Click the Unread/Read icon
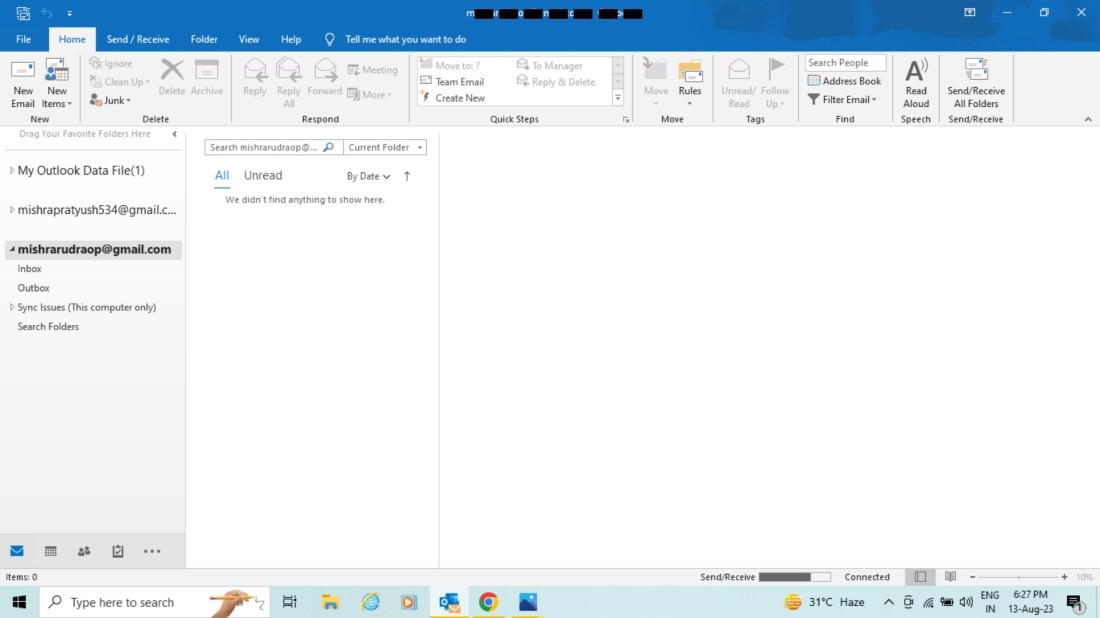Screen dimensions: 1100x618 tap(738, 83)
